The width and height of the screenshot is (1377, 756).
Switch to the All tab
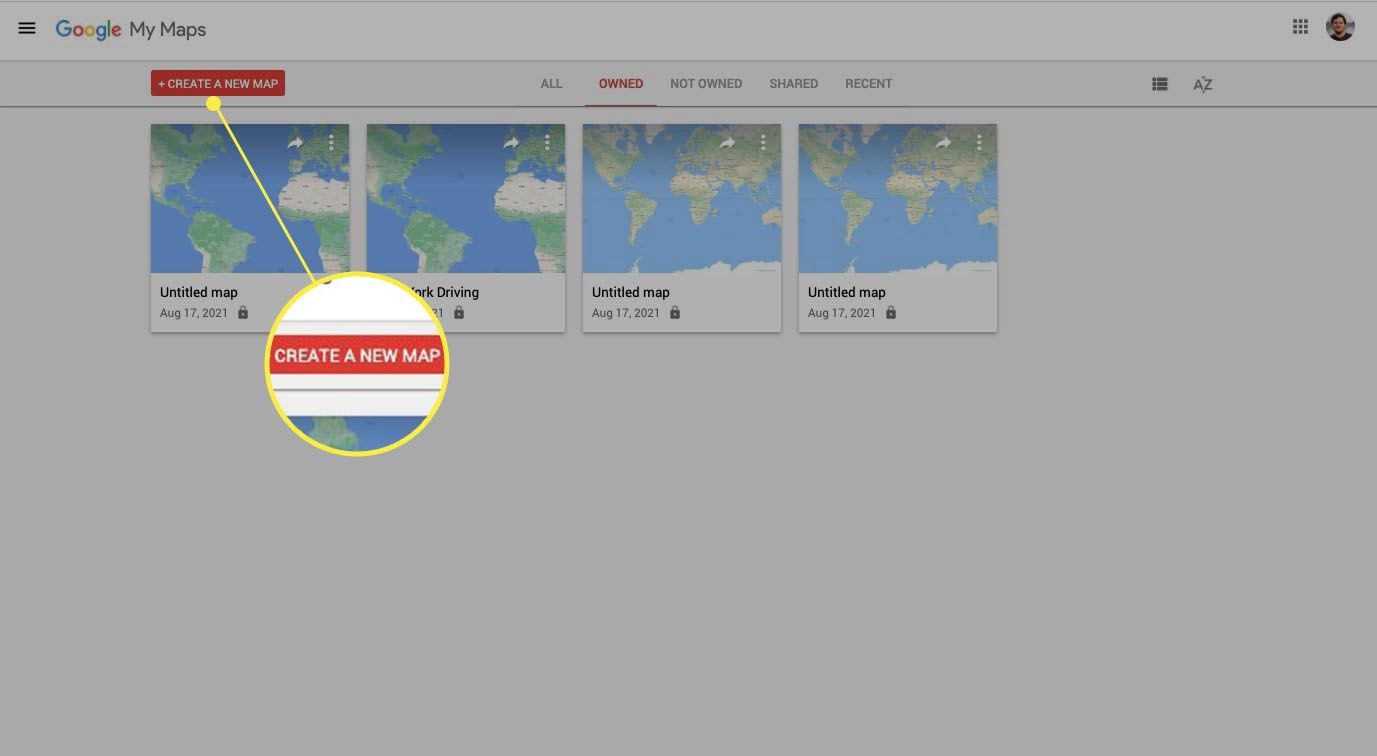pos(551,84)
